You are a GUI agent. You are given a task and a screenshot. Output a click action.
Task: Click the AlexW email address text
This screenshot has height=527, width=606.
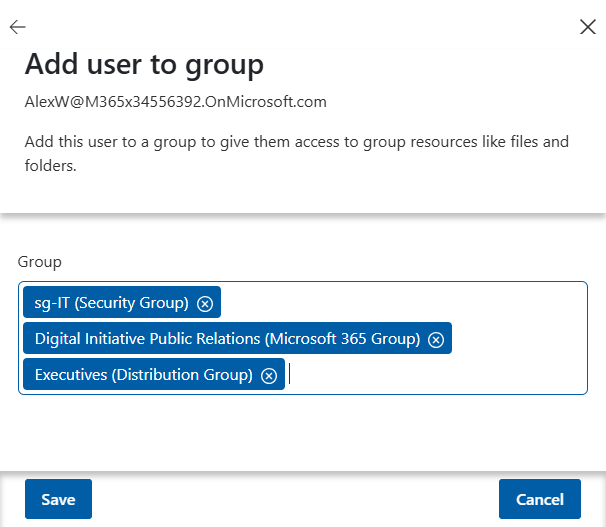175,102
